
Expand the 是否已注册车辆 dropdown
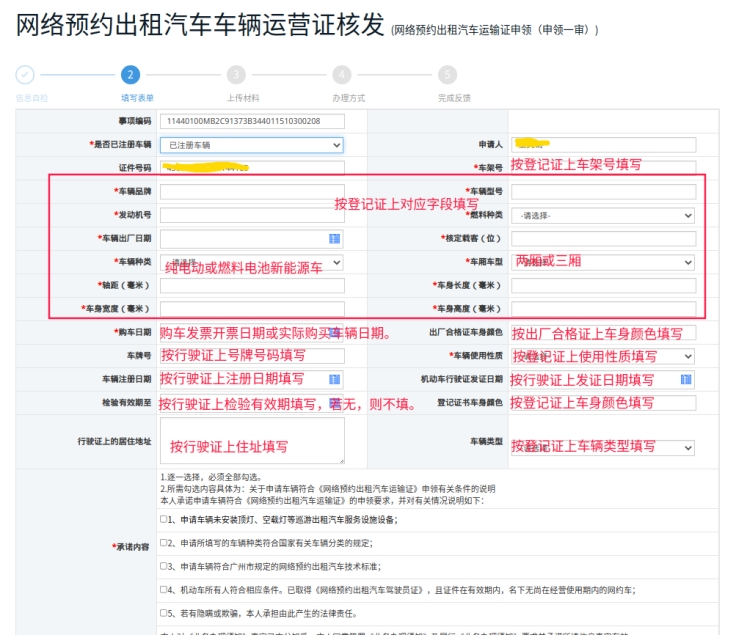[251, 145]
